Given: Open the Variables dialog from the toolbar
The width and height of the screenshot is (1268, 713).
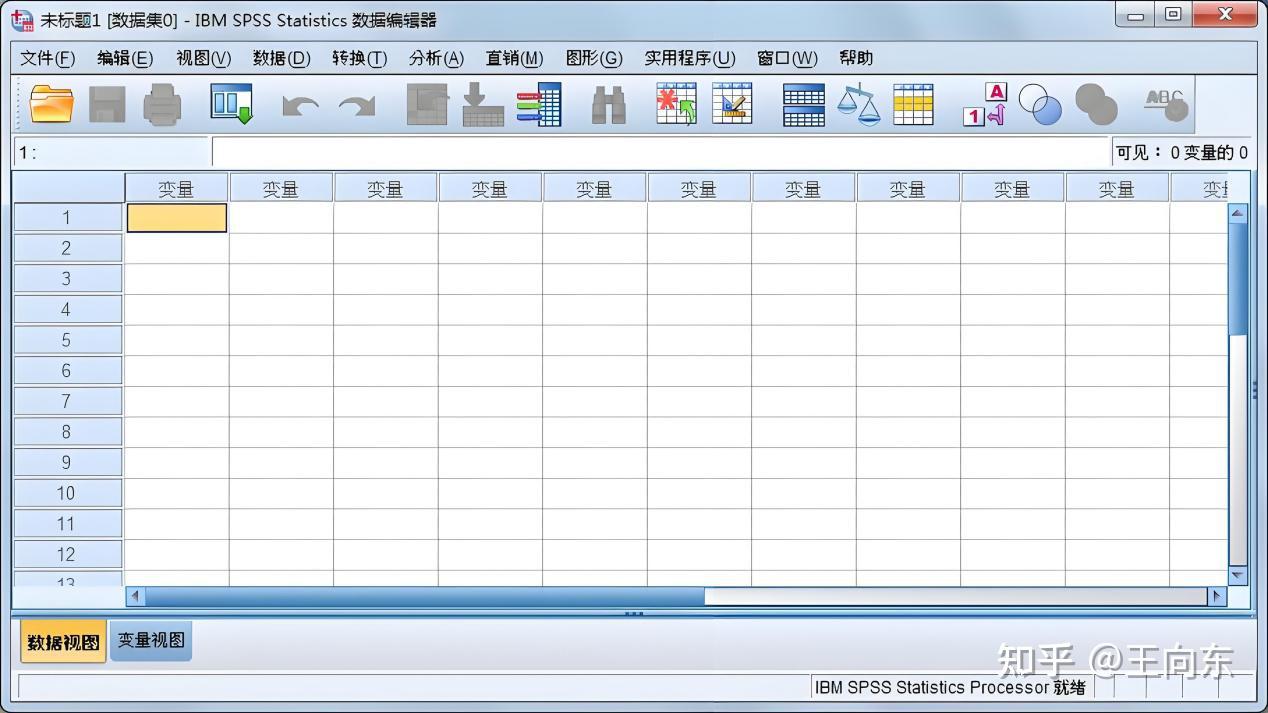Looking at the screenshot, I should click(x=540, y=103).
